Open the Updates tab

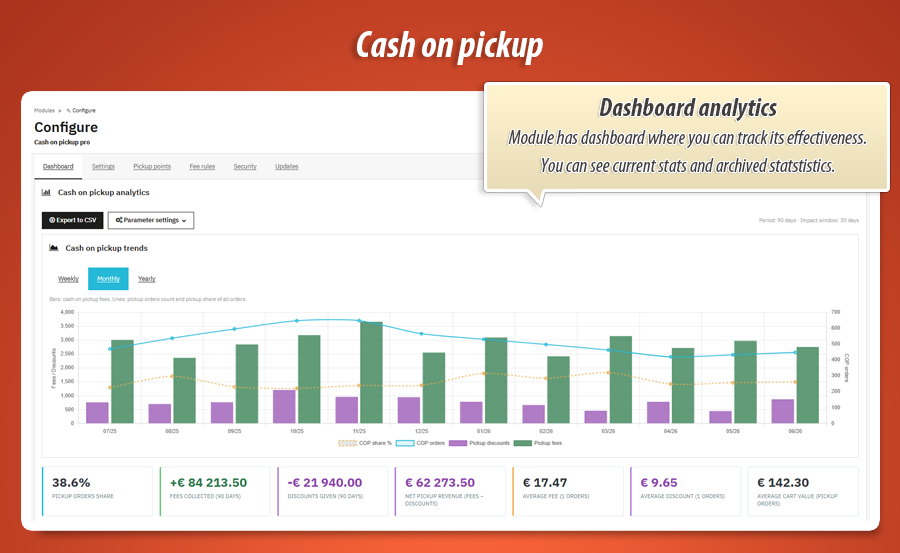coord(286,167)
